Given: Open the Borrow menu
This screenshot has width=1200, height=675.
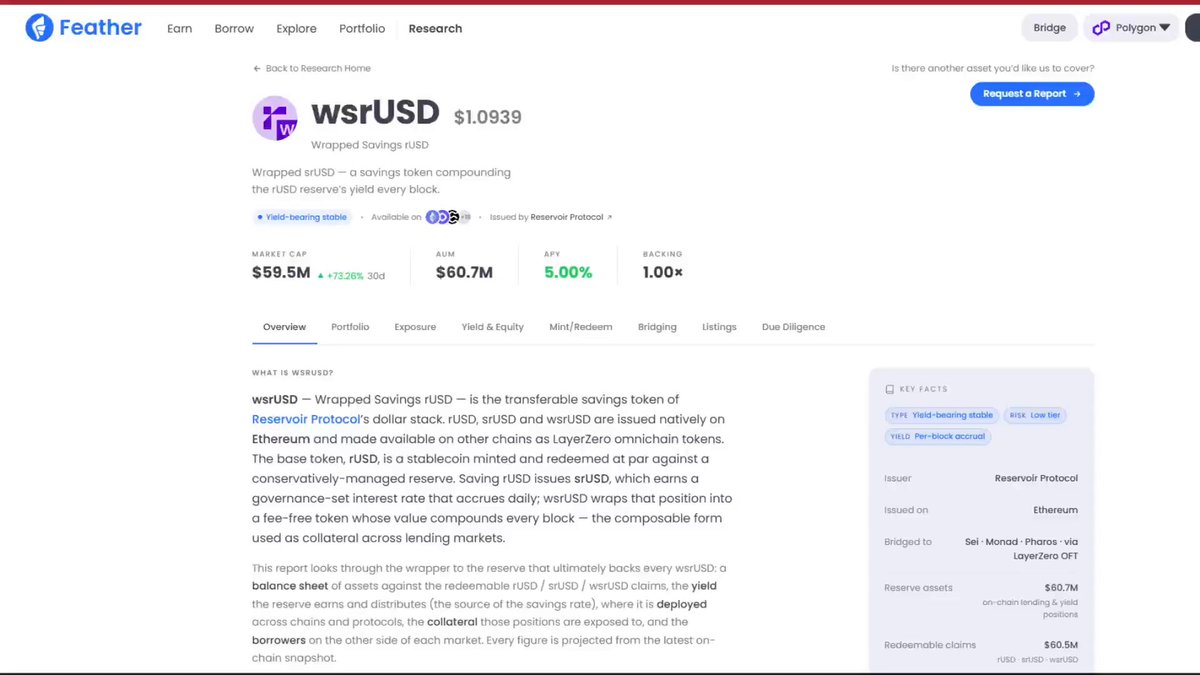Looking at the screenshot, I should pos(234,29).
